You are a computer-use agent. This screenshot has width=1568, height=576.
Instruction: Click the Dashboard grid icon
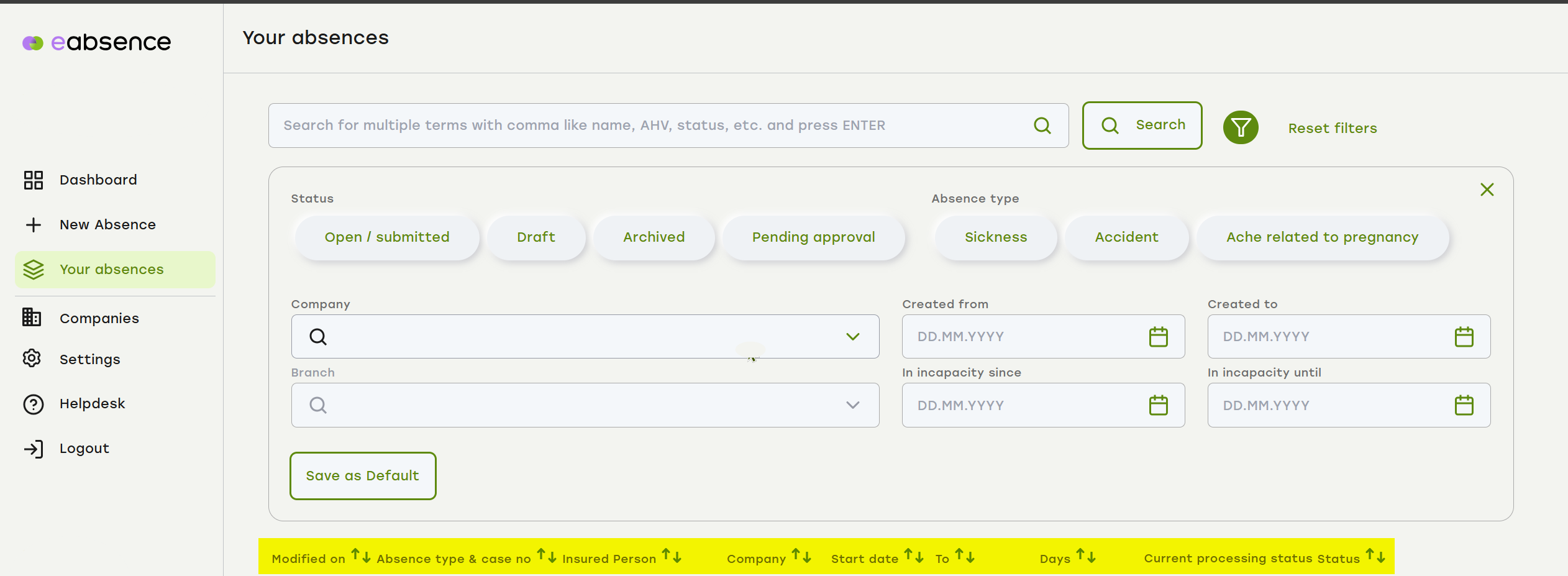click(x=34, y=180)
